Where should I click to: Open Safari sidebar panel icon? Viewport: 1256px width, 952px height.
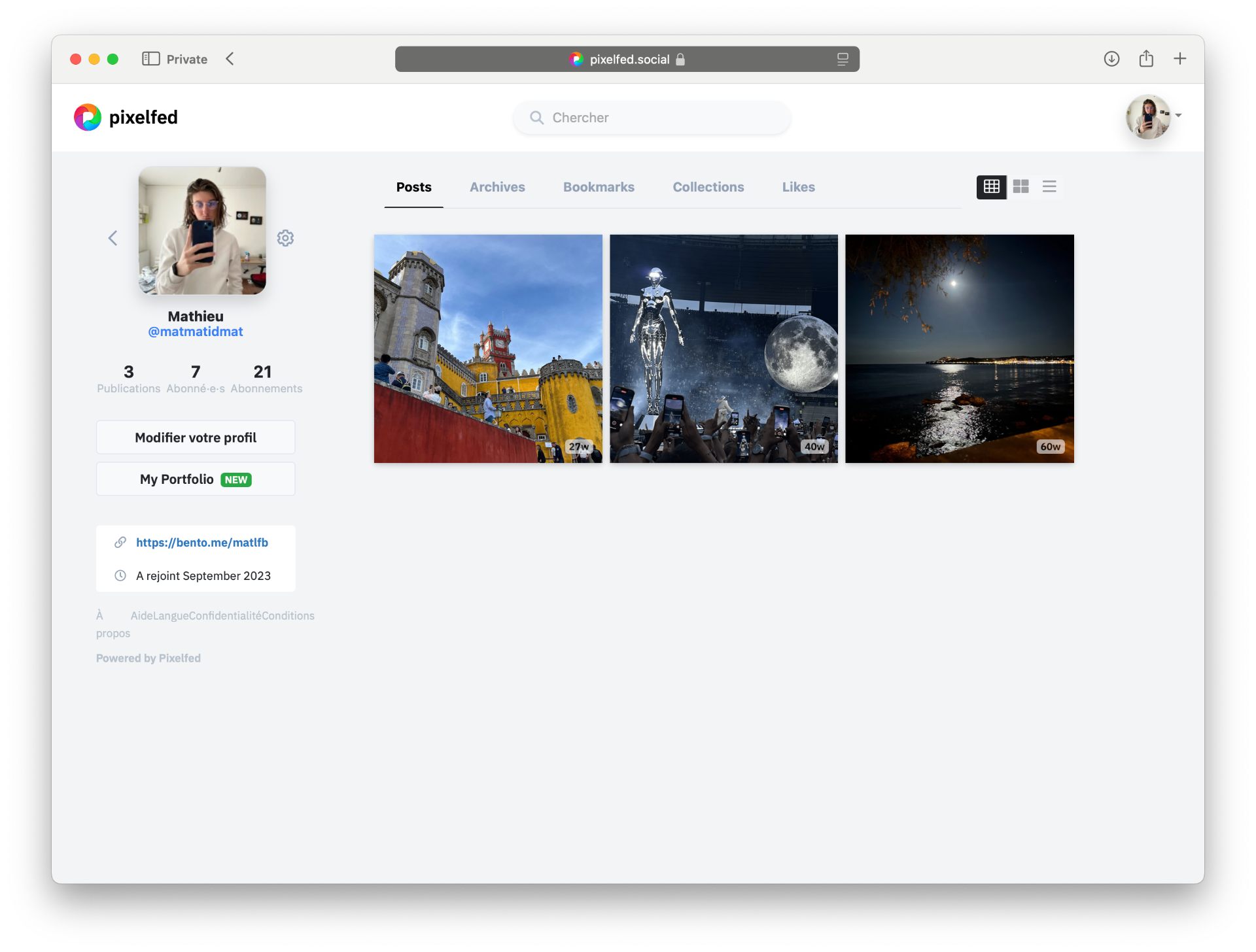(x=150, y=59)
